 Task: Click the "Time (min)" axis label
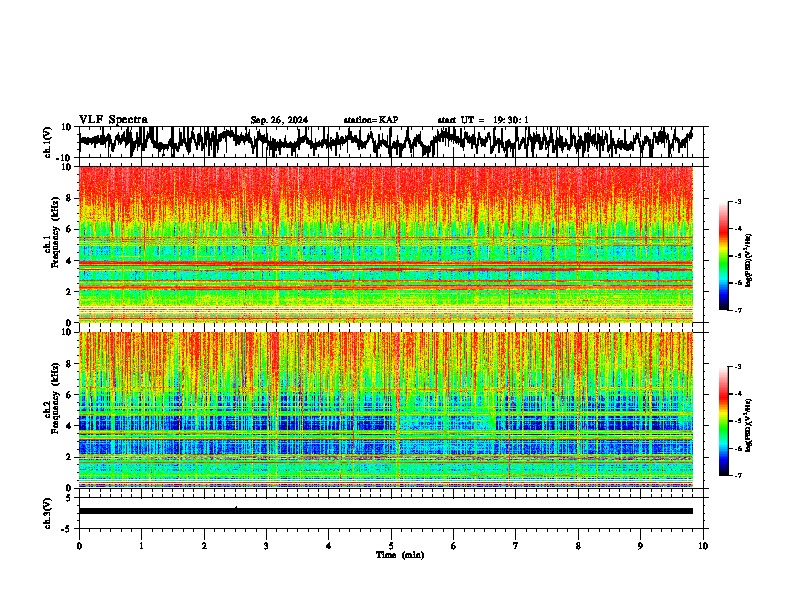pyautogui.click(x=400, y=555)
